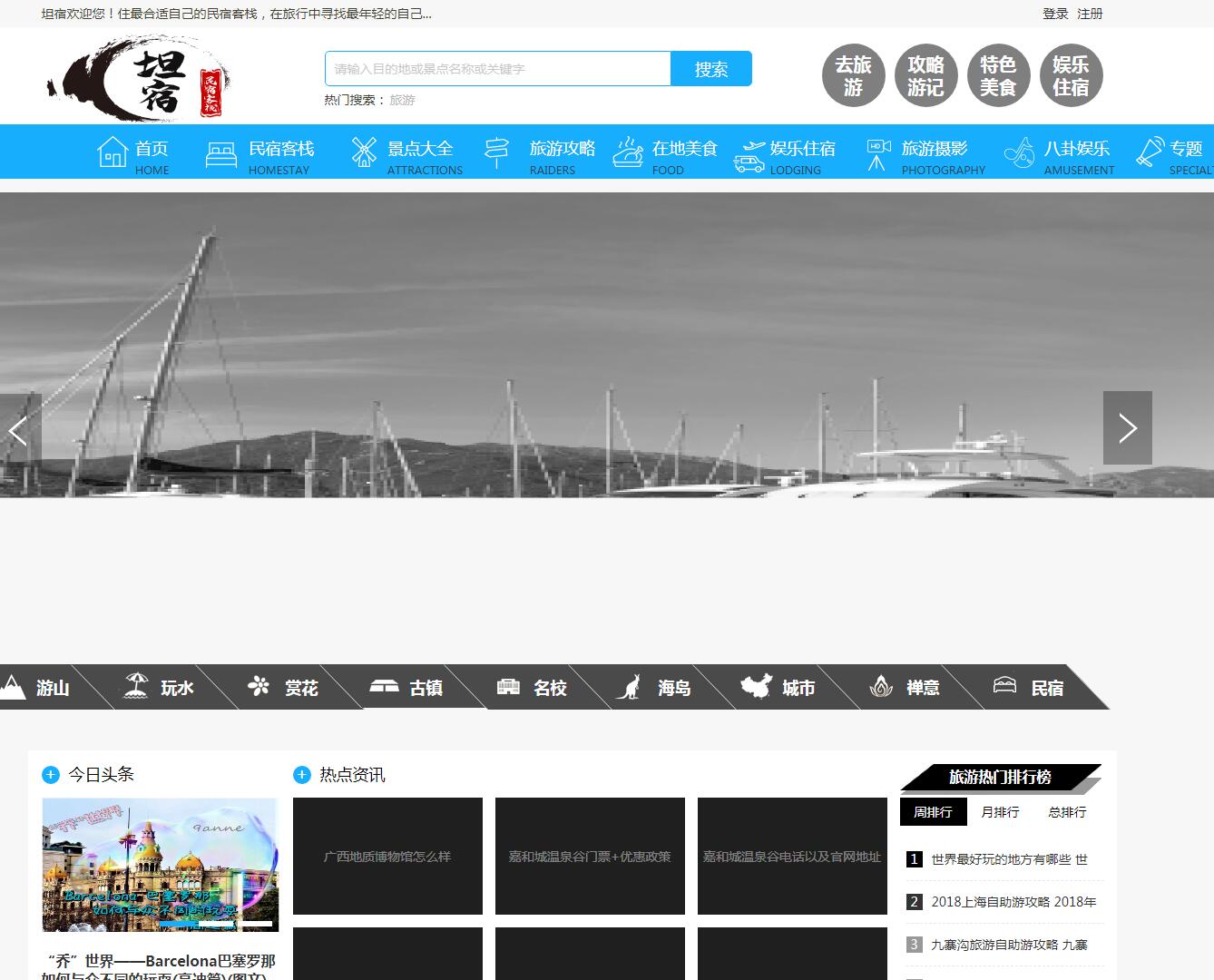This screenshot has height=980, width=1214.
Task: Open the “乔”世界 Barcelona headline title
Action: [x=160, y=965]
